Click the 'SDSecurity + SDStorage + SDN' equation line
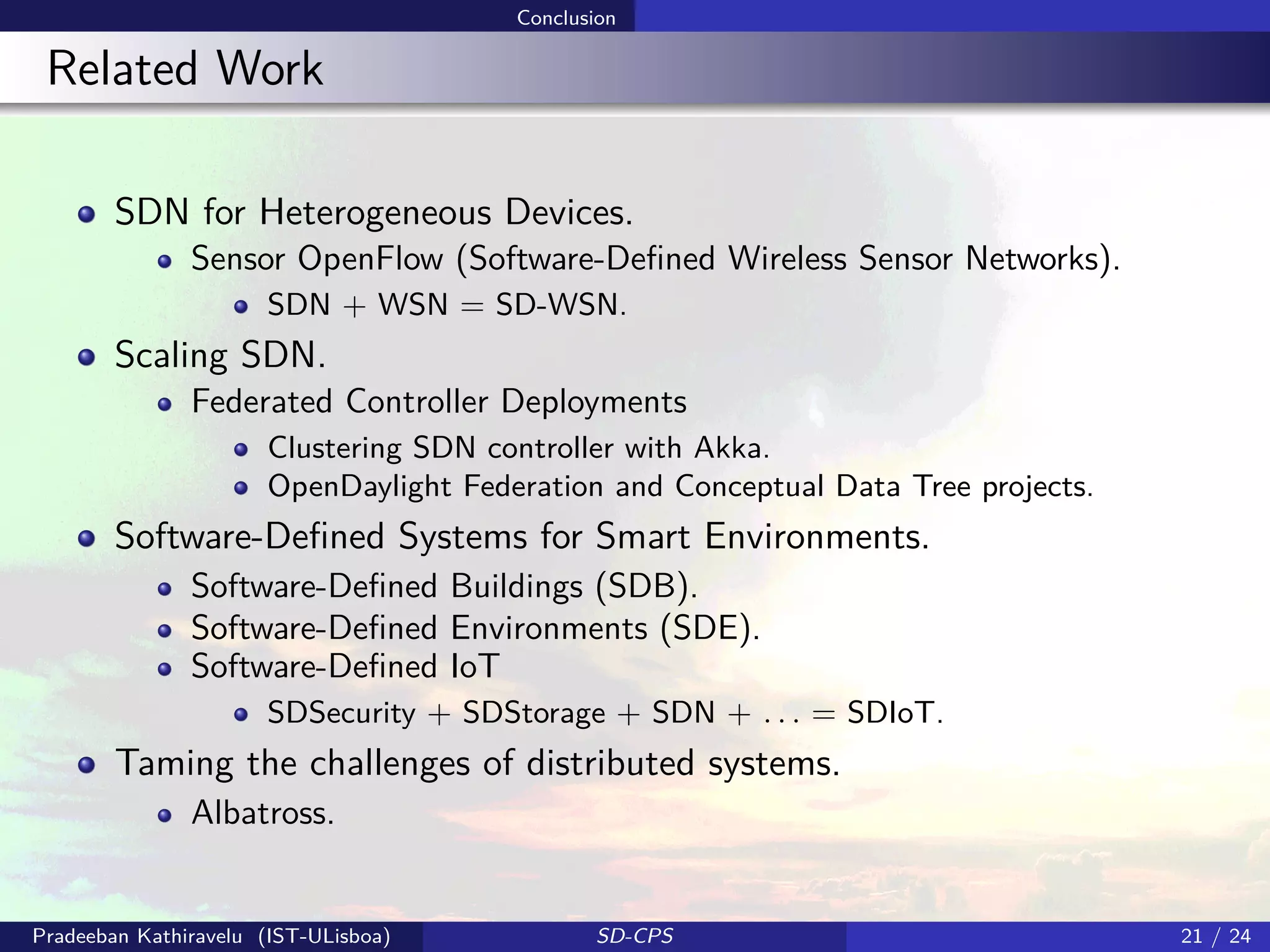Viewport: 1270px width, 952px height. (x=605, y=713)
